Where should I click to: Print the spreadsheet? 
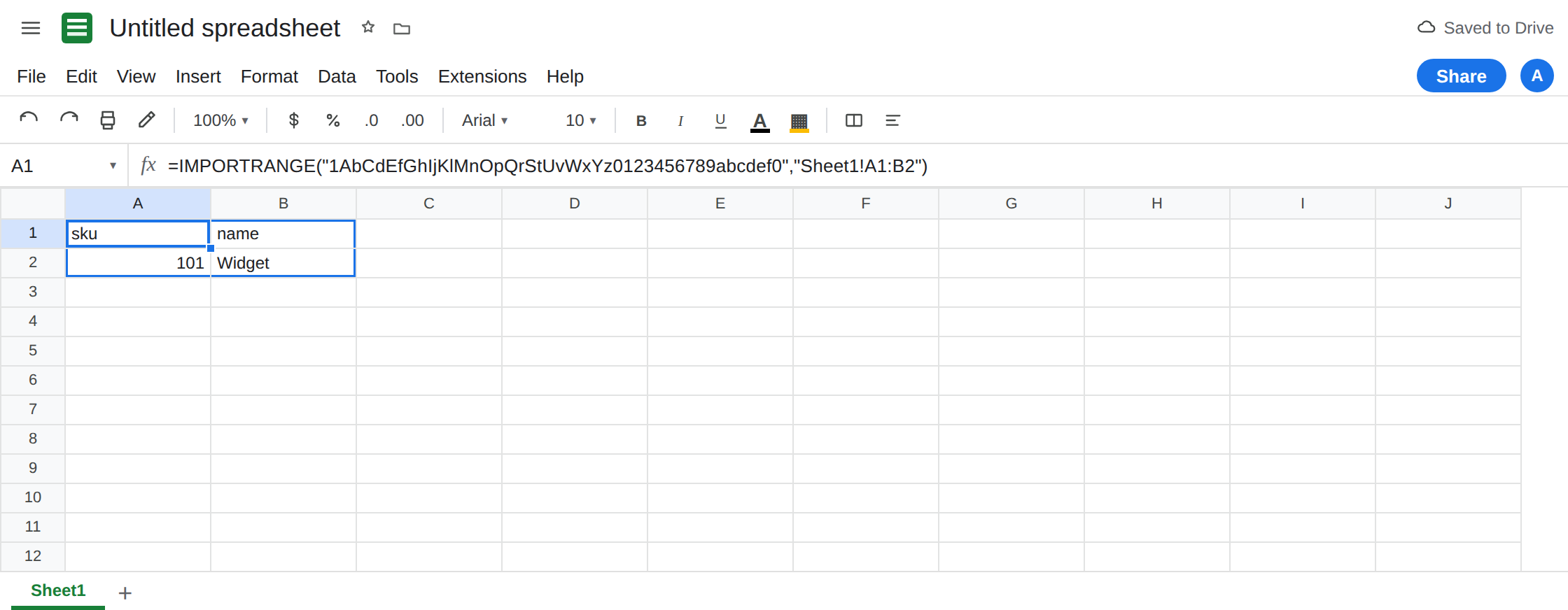[x=108, y=120]
